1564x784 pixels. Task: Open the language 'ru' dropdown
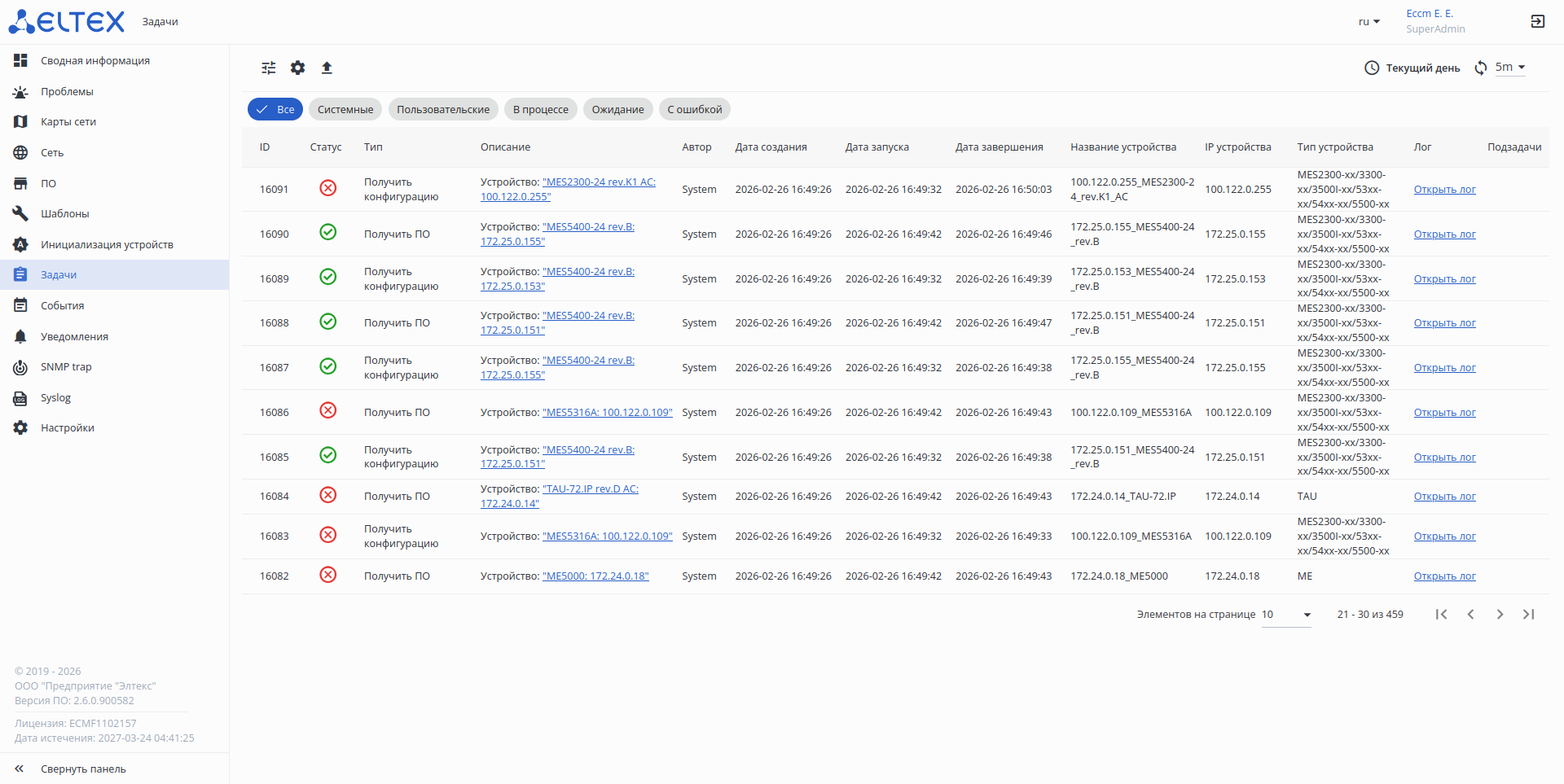pos(1368,22)
